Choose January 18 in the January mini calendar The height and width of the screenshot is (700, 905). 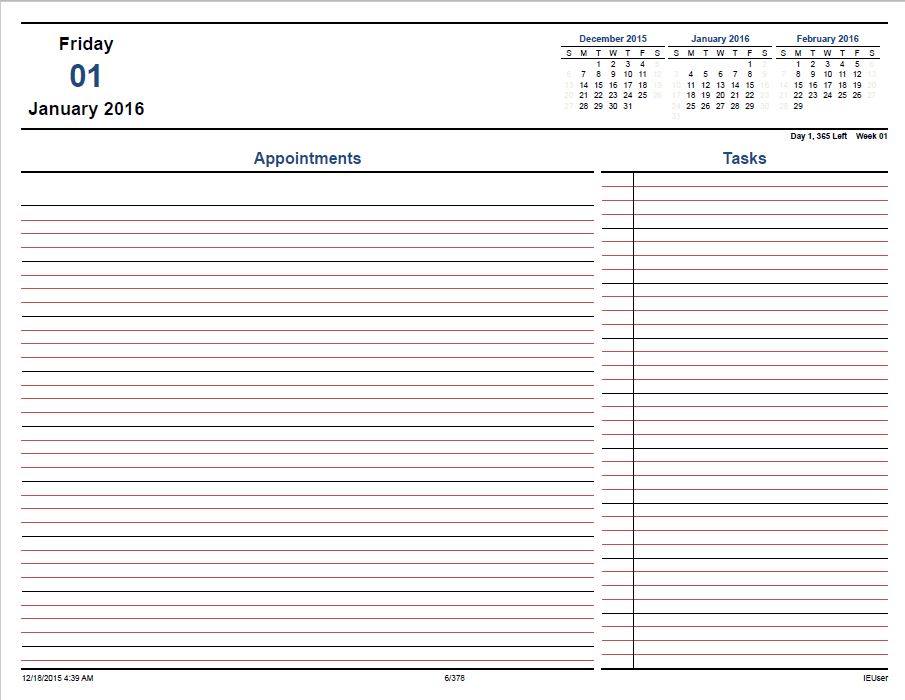[x=690, y=95]
